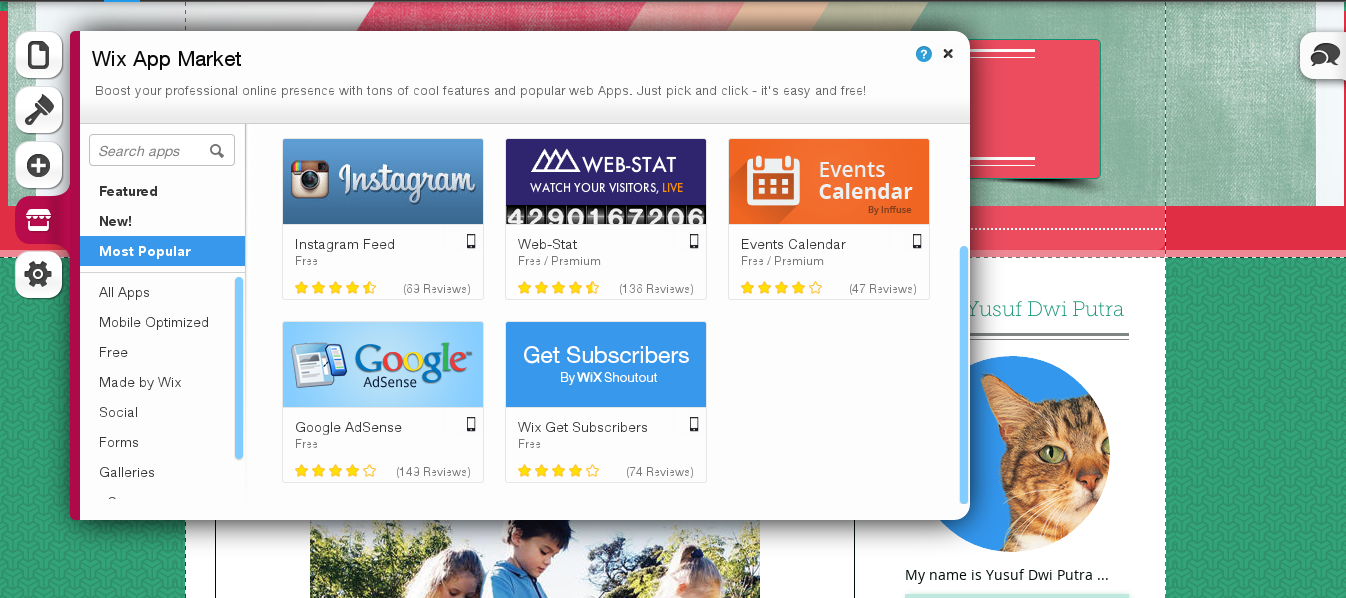Open the All Apps category

[124, 292]
